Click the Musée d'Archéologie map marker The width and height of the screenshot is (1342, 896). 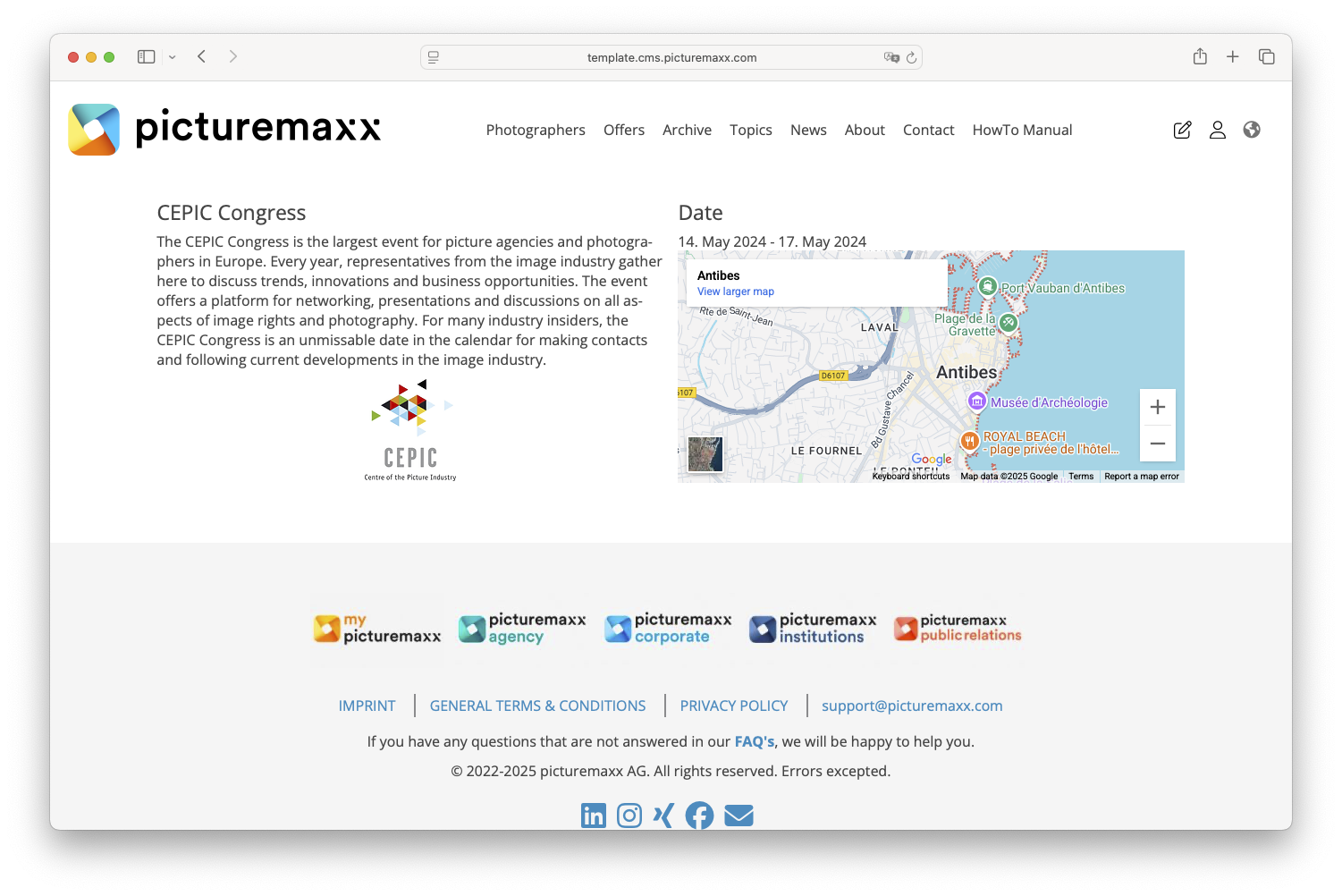pyautogui.click(x=976, y=402)
